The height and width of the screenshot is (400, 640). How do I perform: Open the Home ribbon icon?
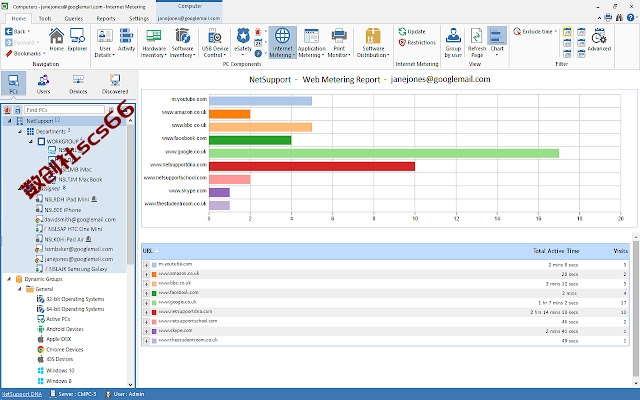pyautogui.click(x=56, y=40)
